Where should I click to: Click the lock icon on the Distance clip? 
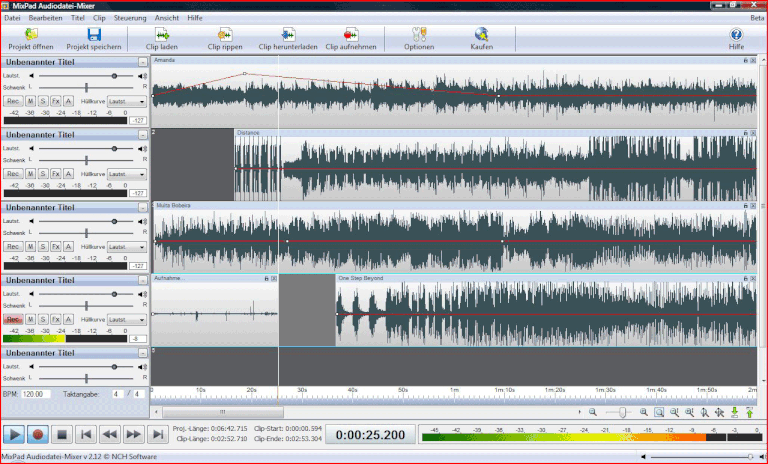coord(745,133)
